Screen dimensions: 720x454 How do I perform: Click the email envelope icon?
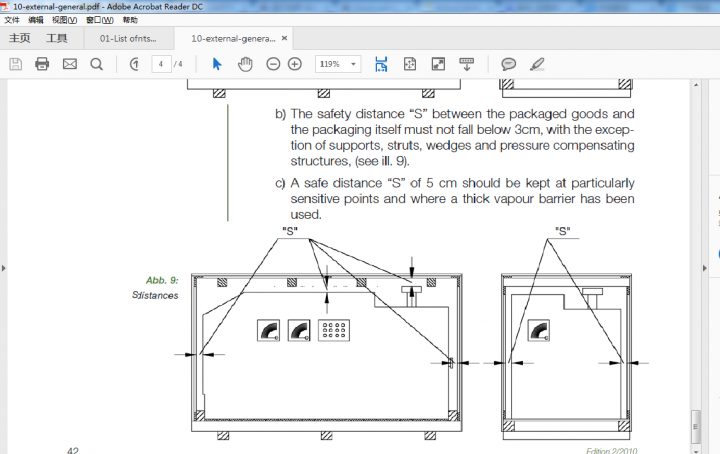coord(70,64)
